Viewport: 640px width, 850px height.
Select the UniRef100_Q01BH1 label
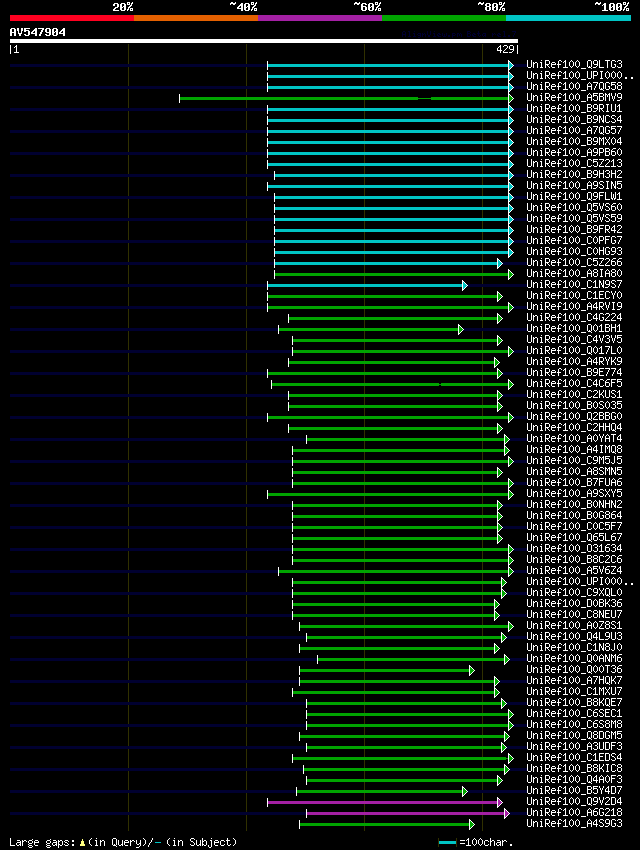pos(574,329)
